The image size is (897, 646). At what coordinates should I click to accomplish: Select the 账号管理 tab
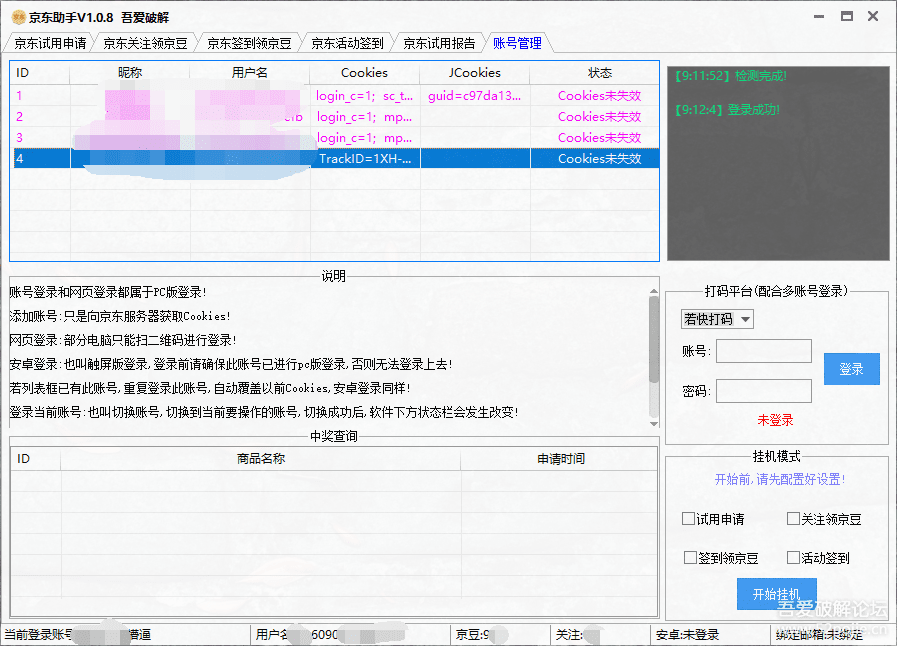517,43
